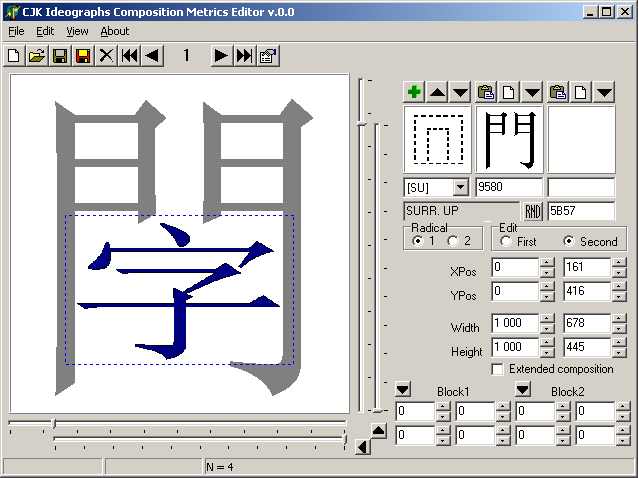The width and height of the screenshot is (638, 478).
Task: Open the Edit menu
Action: (45, 31)
